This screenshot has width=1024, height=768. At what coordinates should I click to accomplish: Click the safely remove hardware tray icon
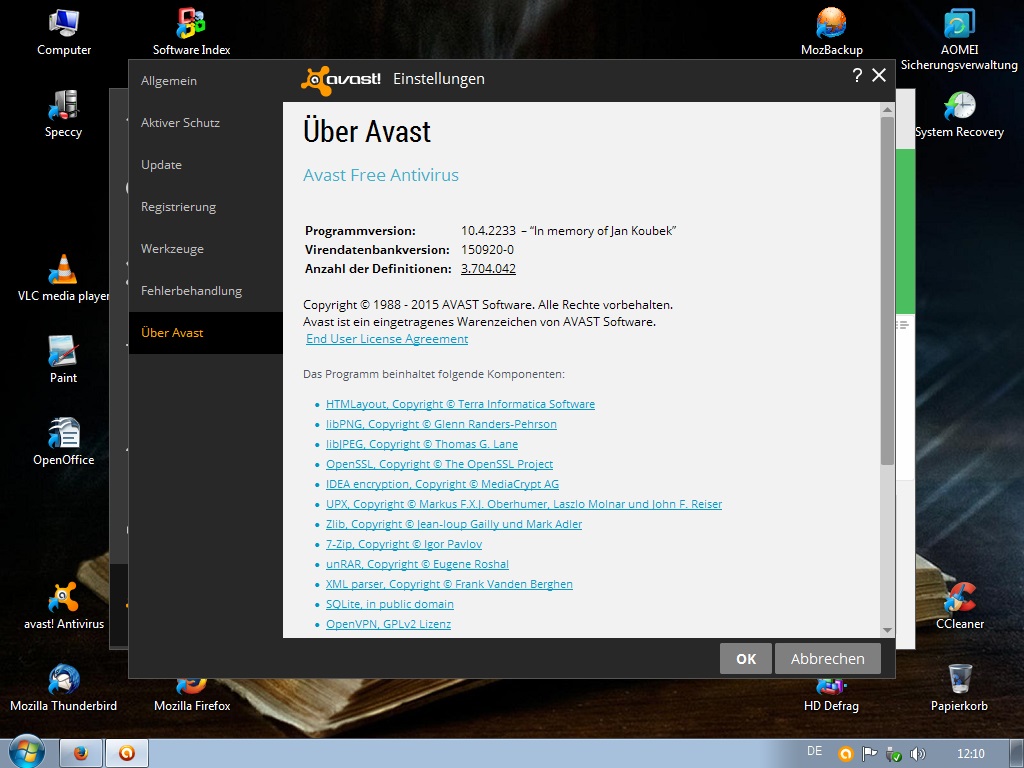point(893,754)
